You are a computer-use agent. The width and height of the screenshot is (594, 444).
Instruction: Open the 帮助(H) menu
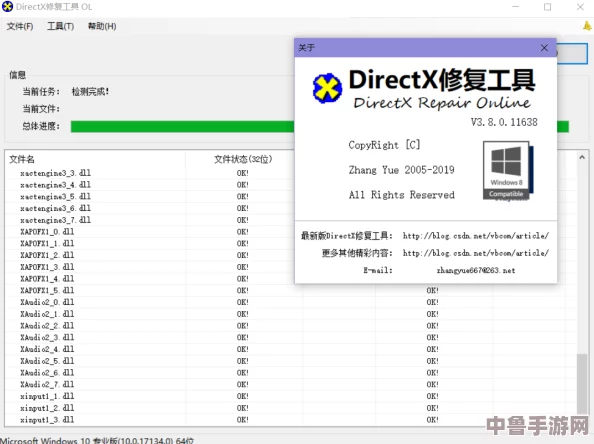(102, 26)
